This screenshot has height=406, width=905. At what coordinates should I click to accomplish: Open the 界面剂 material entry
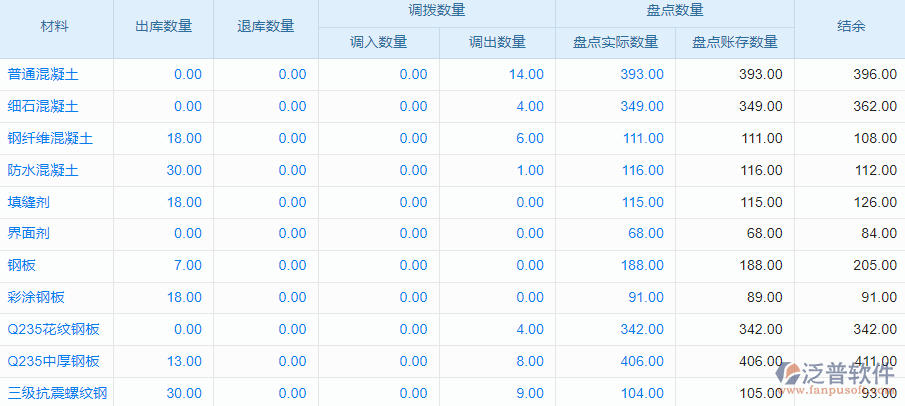pyautogui.click(x=29, y=233)
